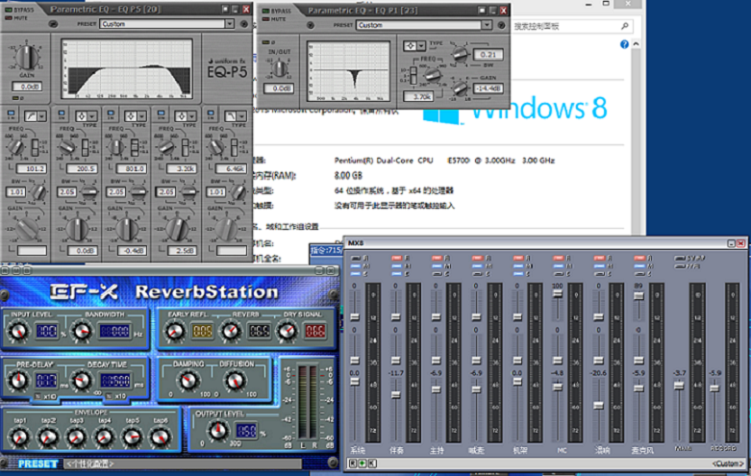Click GAIN knob of the 3.20k band
This screenshot has height=476, width=751.
[x=177, y=228]
